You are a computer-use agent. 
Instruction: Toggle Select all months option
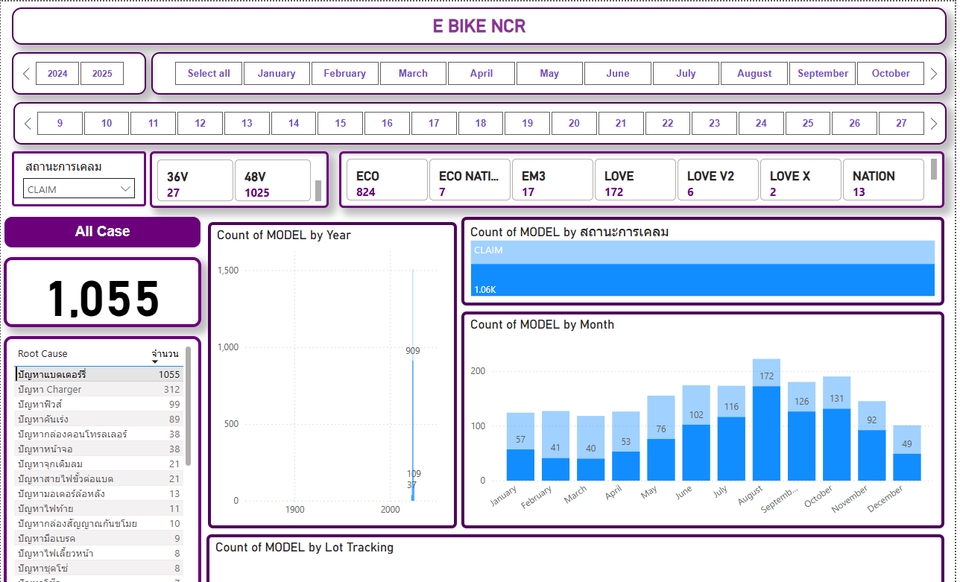click(209, 74)
